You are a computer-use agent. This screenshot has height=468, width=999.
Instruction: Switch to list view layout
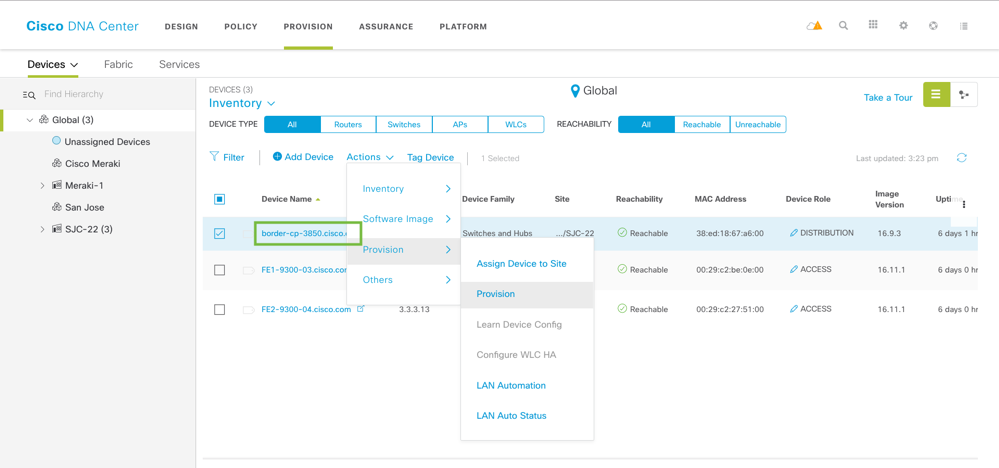click(x=936, y=94)
